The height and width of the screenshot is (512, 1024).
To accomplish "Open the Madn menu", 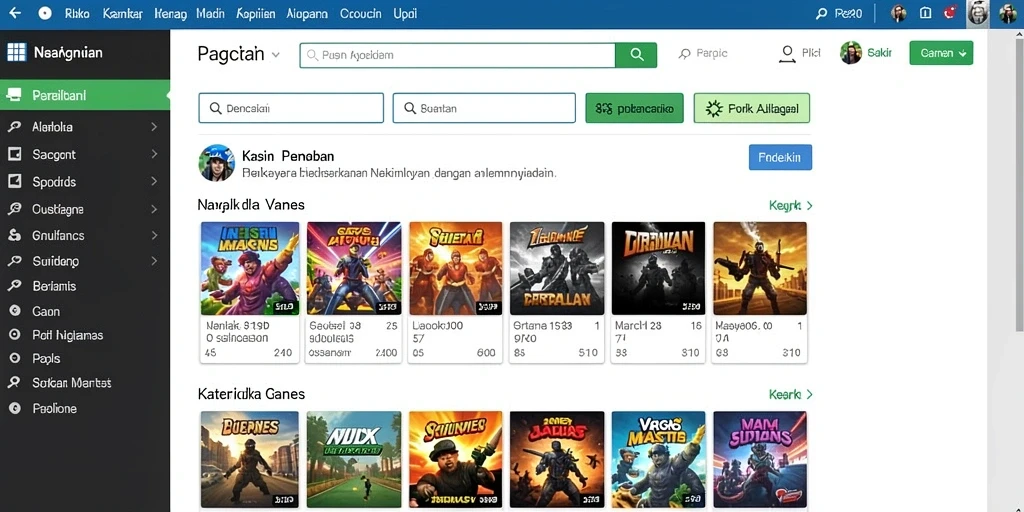I will pos(210,14).
